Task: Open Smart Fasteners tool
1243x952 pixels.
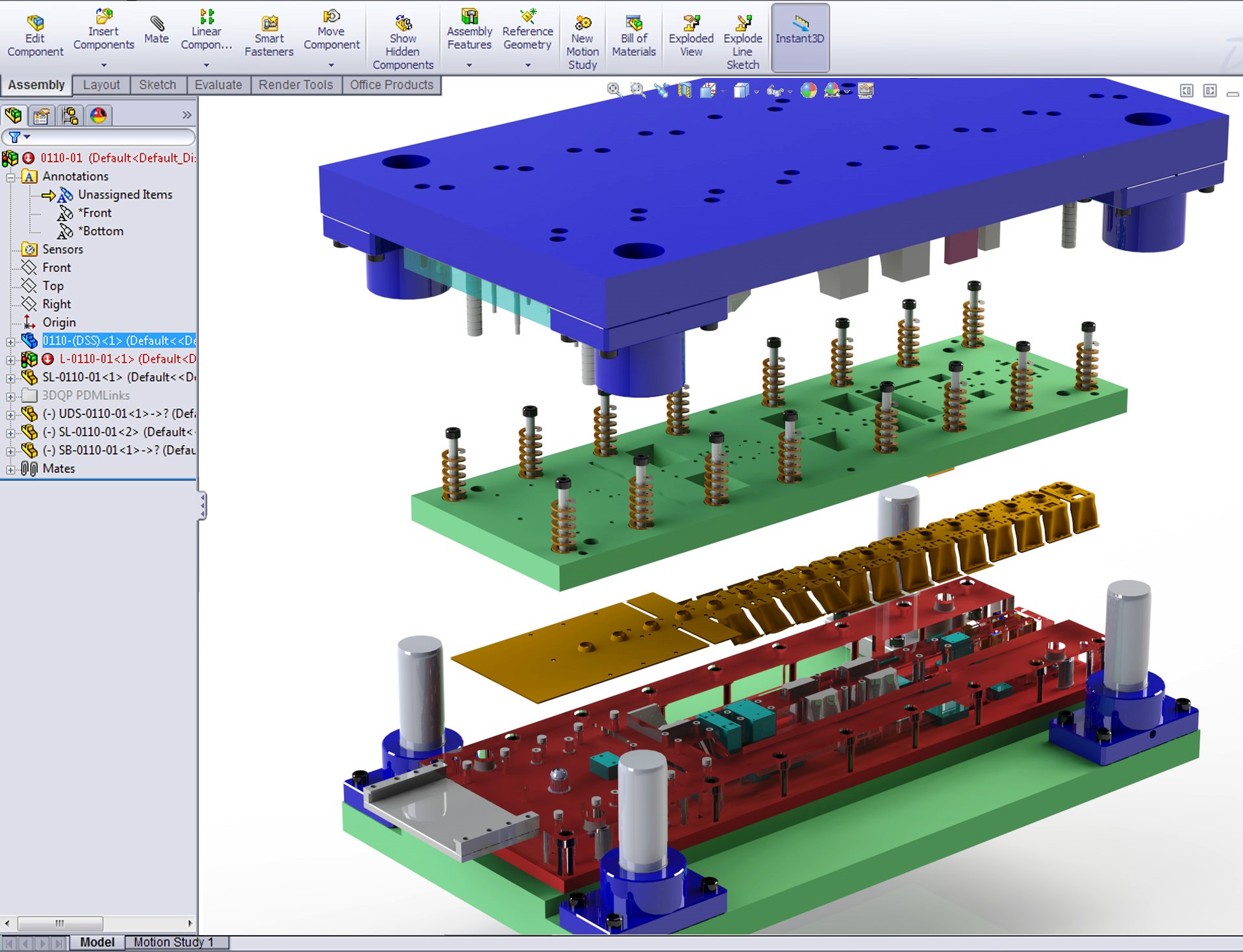Action: coord(269,36)
